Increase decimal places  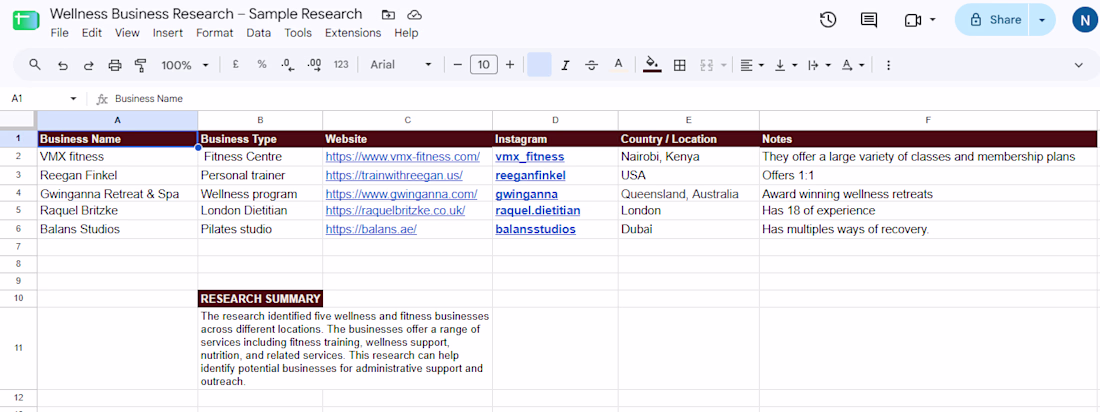tap(314, 65)
